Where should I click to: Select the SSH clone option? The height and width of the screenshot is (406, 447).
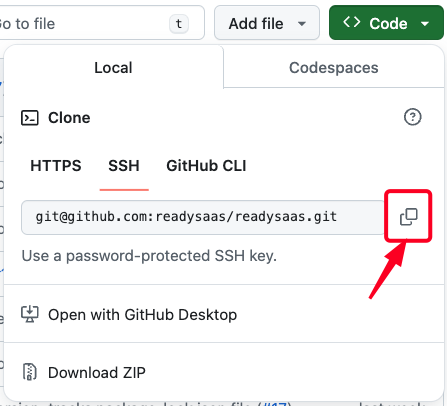pos(124,166)
